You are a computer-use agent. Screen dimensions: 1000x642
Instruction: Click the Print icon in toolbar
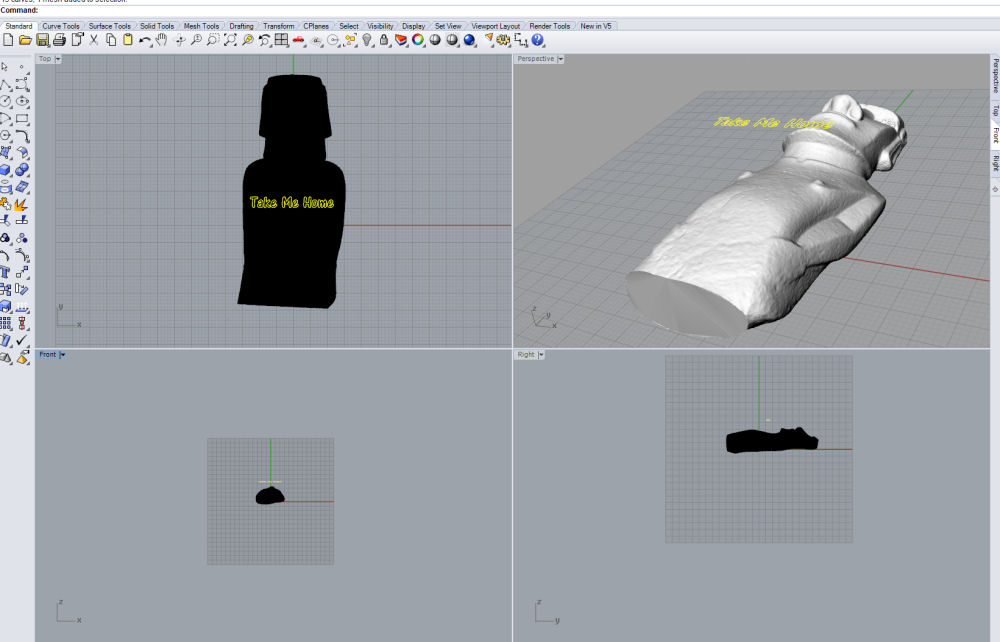coord(59,40)
